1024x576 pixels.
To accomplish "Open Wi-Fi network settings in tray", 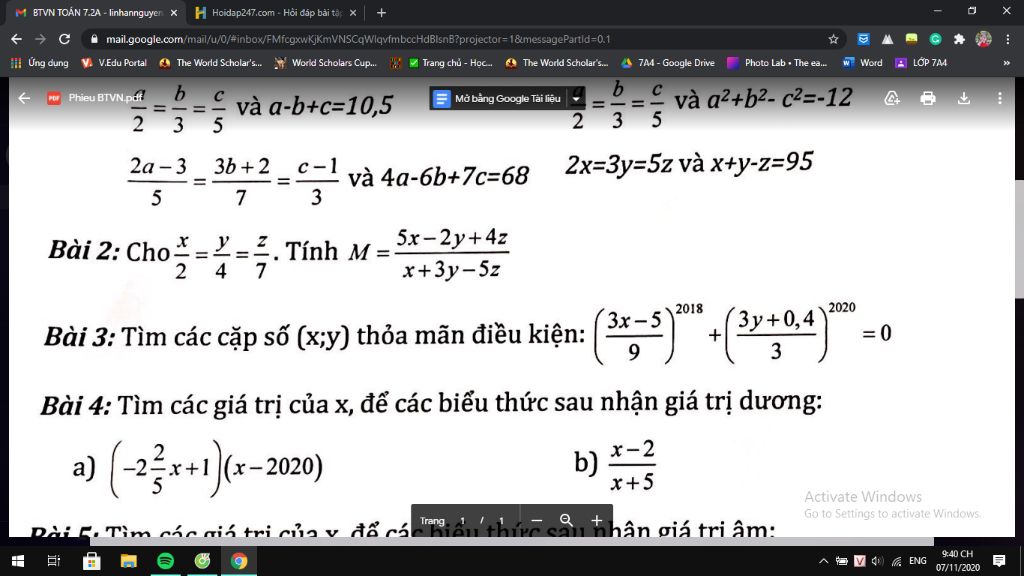I will (897, 560).
